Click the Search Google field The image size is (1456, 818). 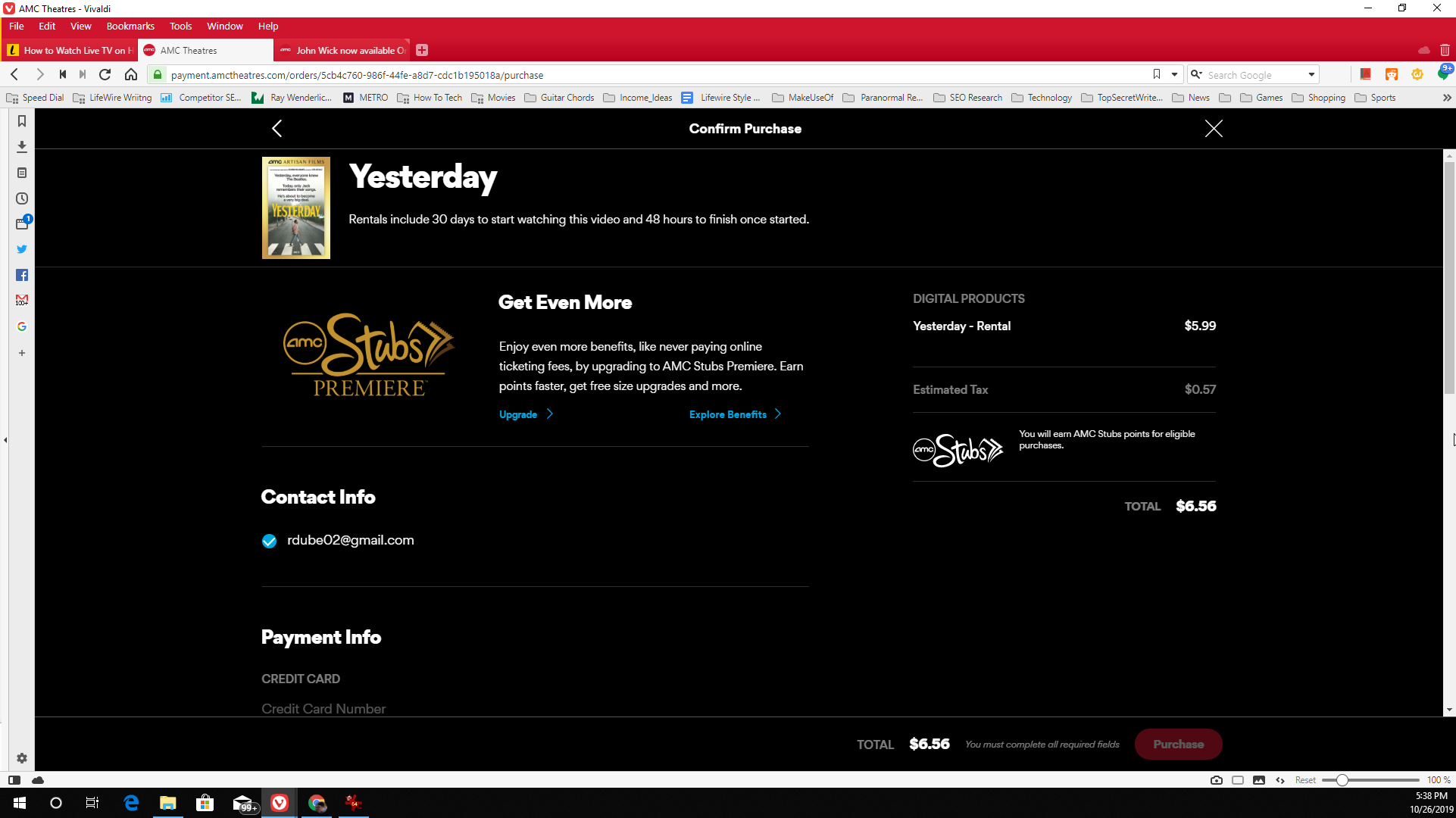tap(1254, 74)
